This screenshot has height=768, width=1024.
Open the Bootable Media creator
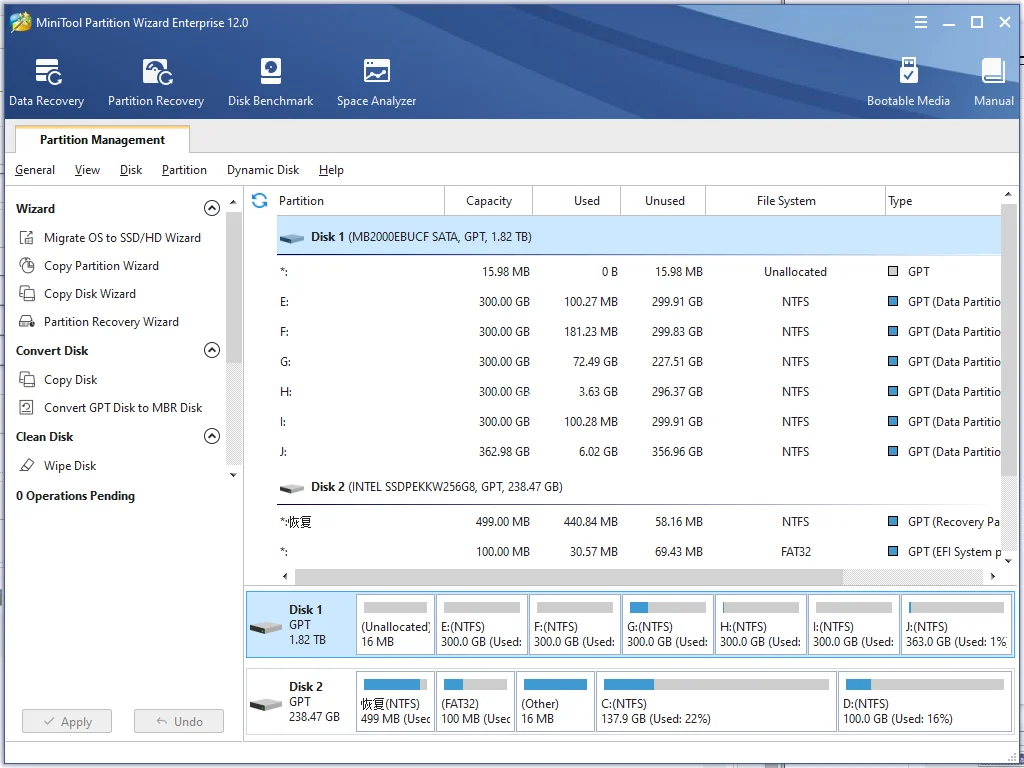pos(908,80)
